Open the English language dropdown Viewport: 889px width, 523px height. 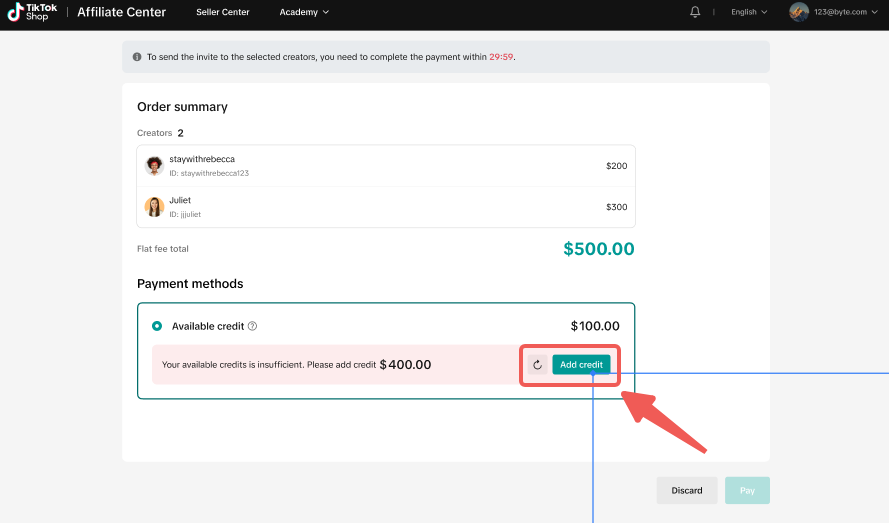coord(749,12)
